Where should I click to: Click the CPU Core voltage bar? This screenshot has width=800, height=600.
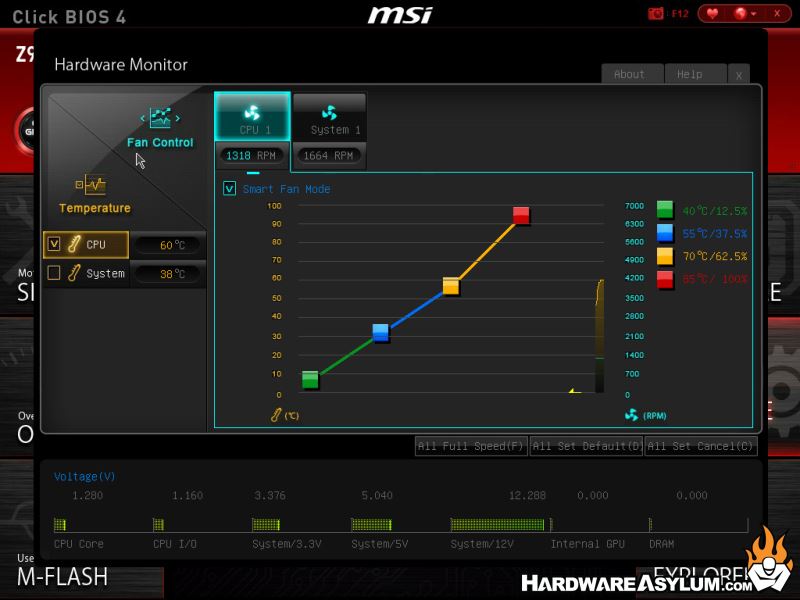[x=60, y=524]
